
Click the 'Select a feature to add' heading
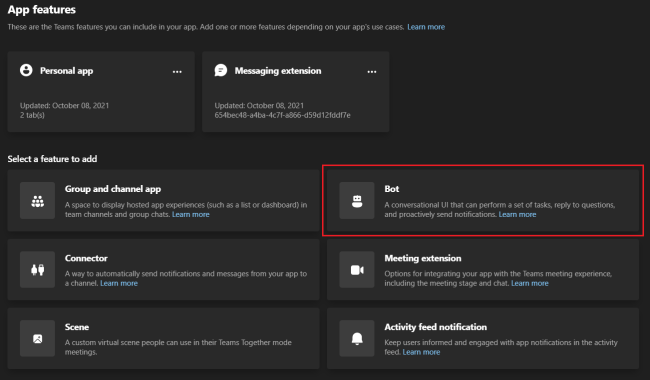click(x=52, y=159)
